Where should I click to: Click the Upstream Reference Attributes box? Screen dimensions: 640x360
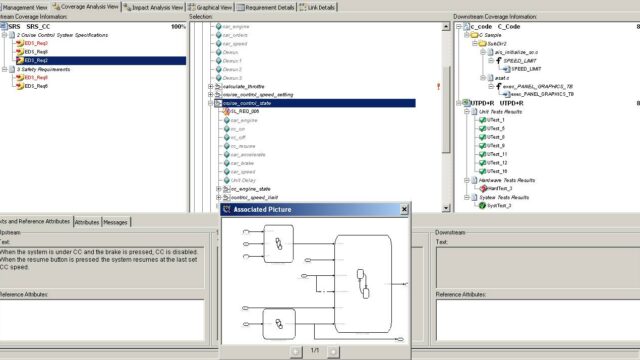102,320
